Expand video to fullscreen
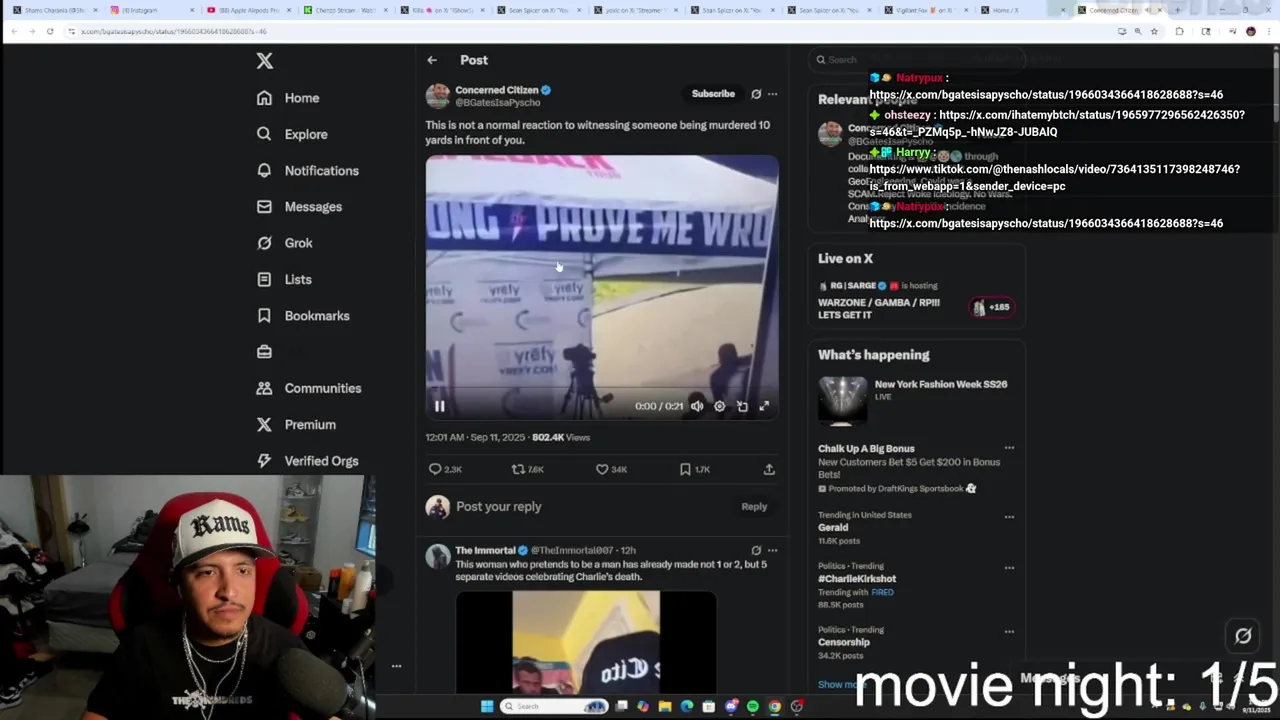The height and width of the screenshot is (720, 1280). click(764, 406)
